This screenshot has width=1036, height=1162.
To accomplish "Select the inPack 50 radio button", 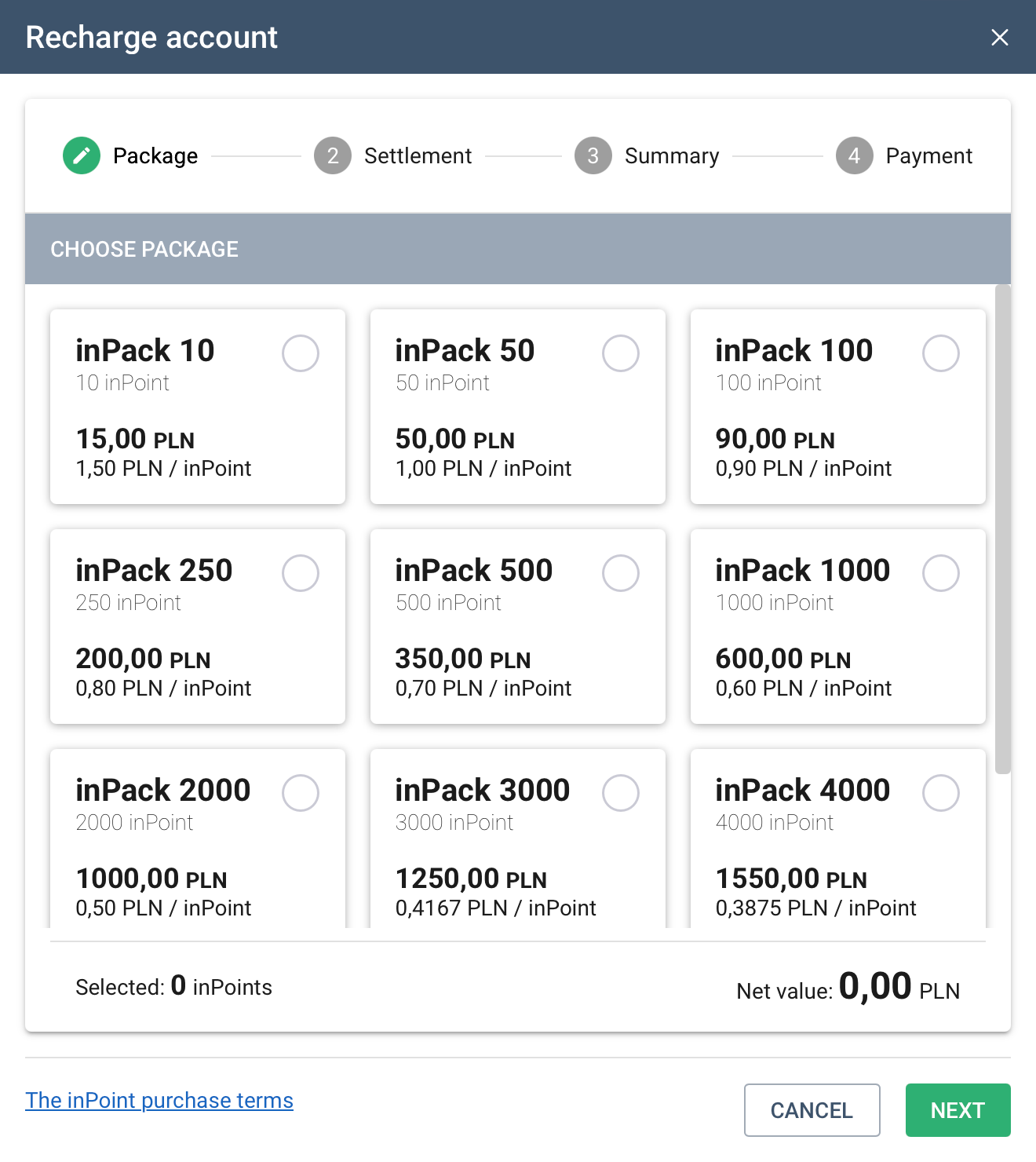I will coord(621,353).
